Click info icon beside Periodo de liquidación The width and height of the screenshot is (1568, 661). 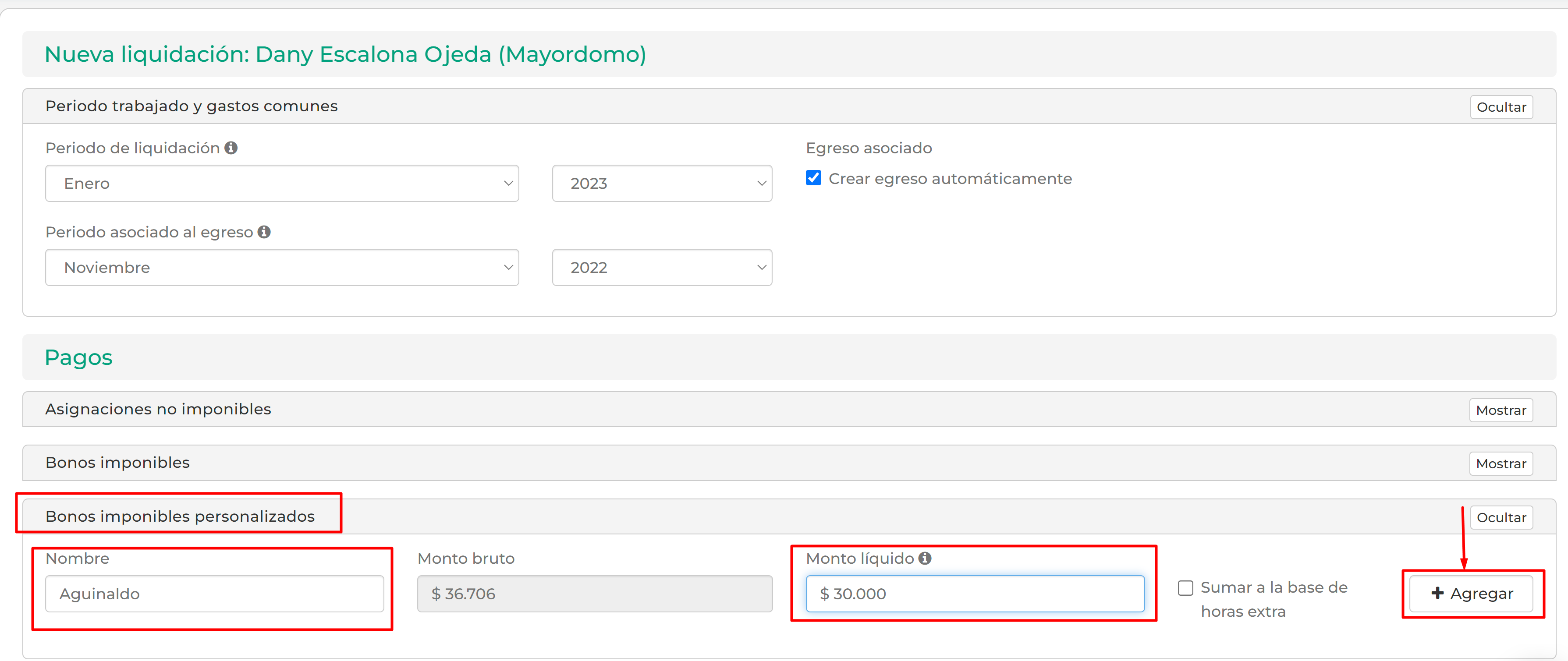tap(231, 148)
